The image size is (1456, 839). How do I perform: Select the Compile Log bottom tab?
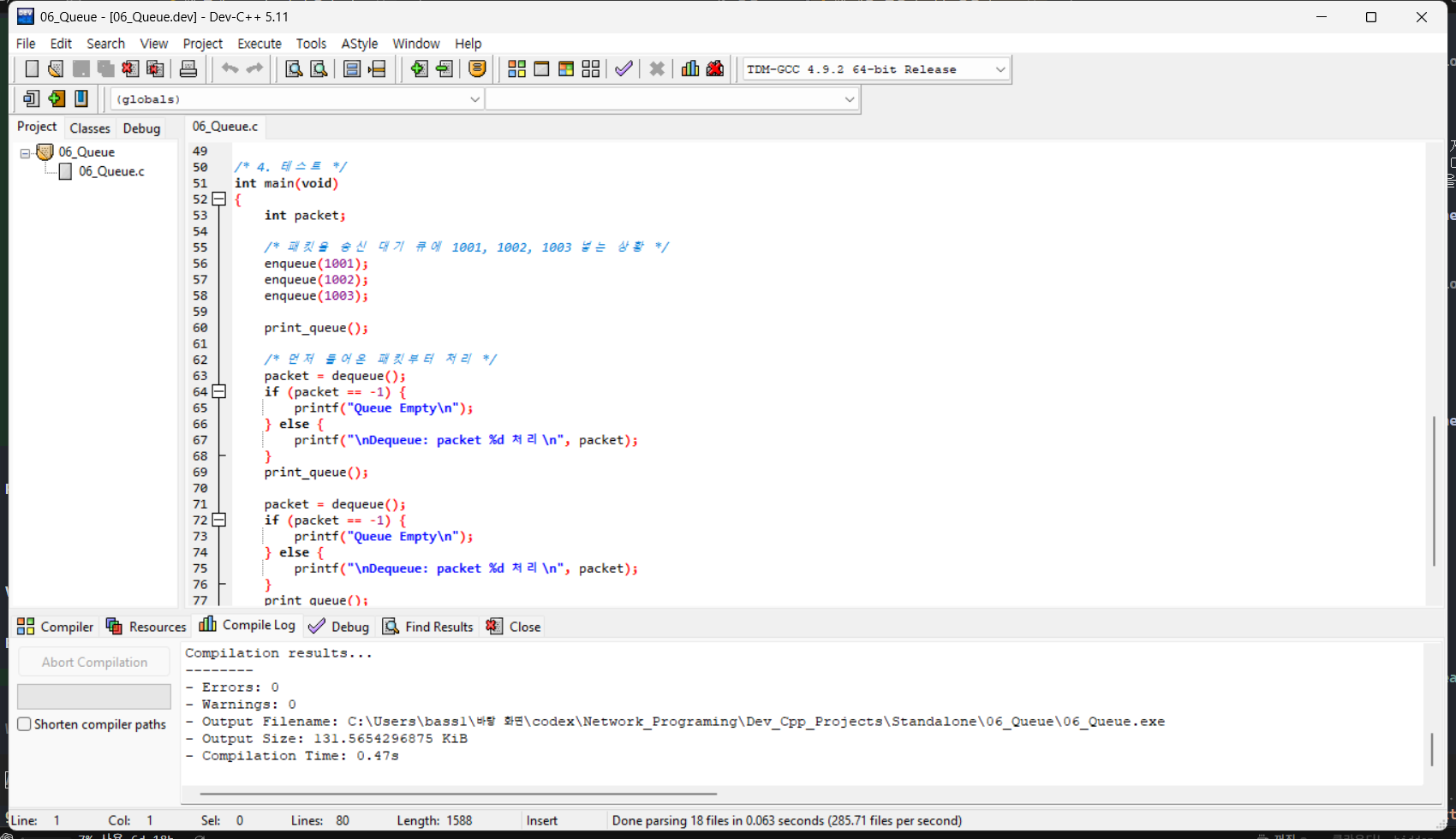click(x=248, y=625)
